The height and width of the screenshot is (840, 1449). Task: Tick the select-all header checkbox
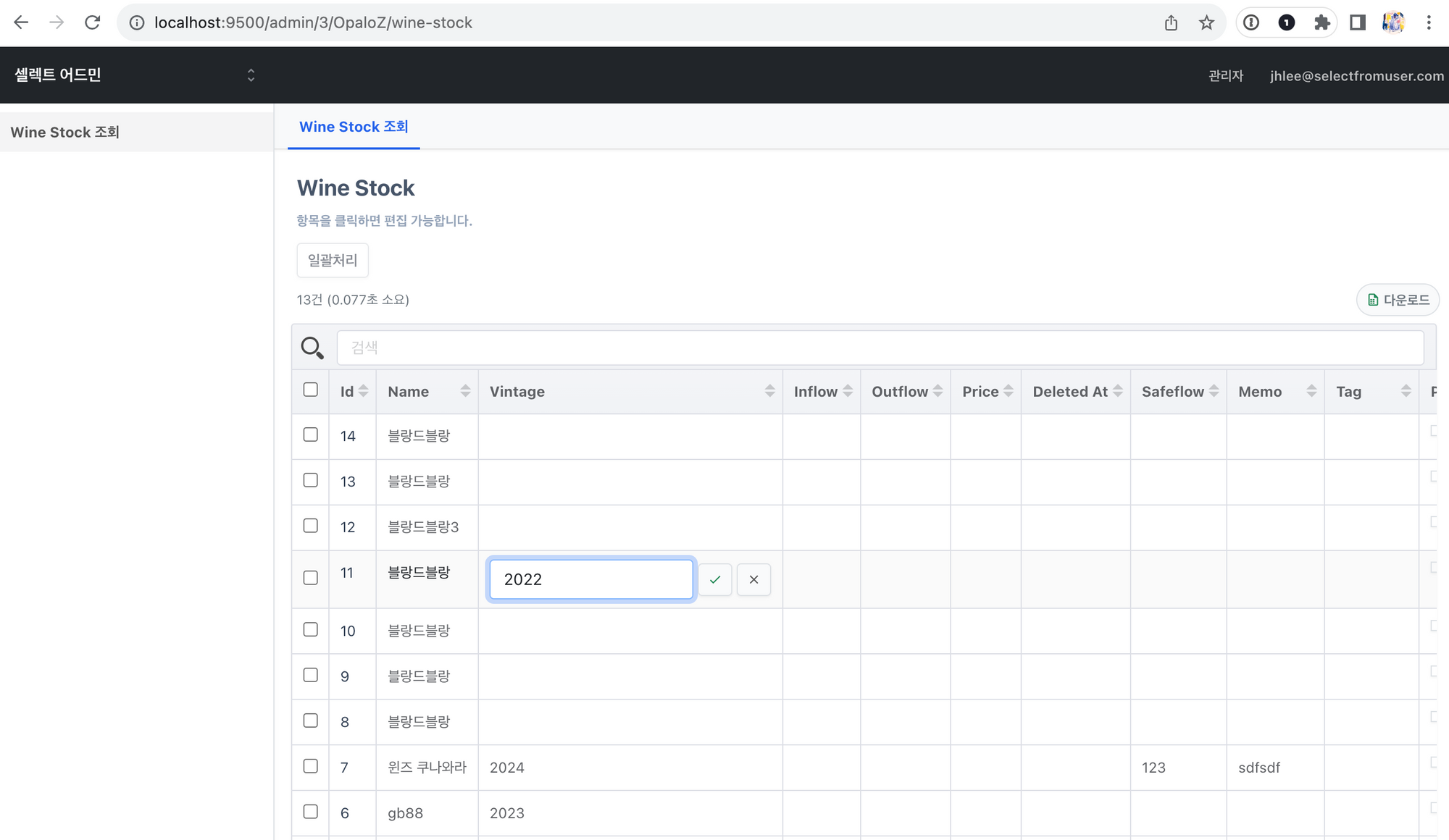311,390
